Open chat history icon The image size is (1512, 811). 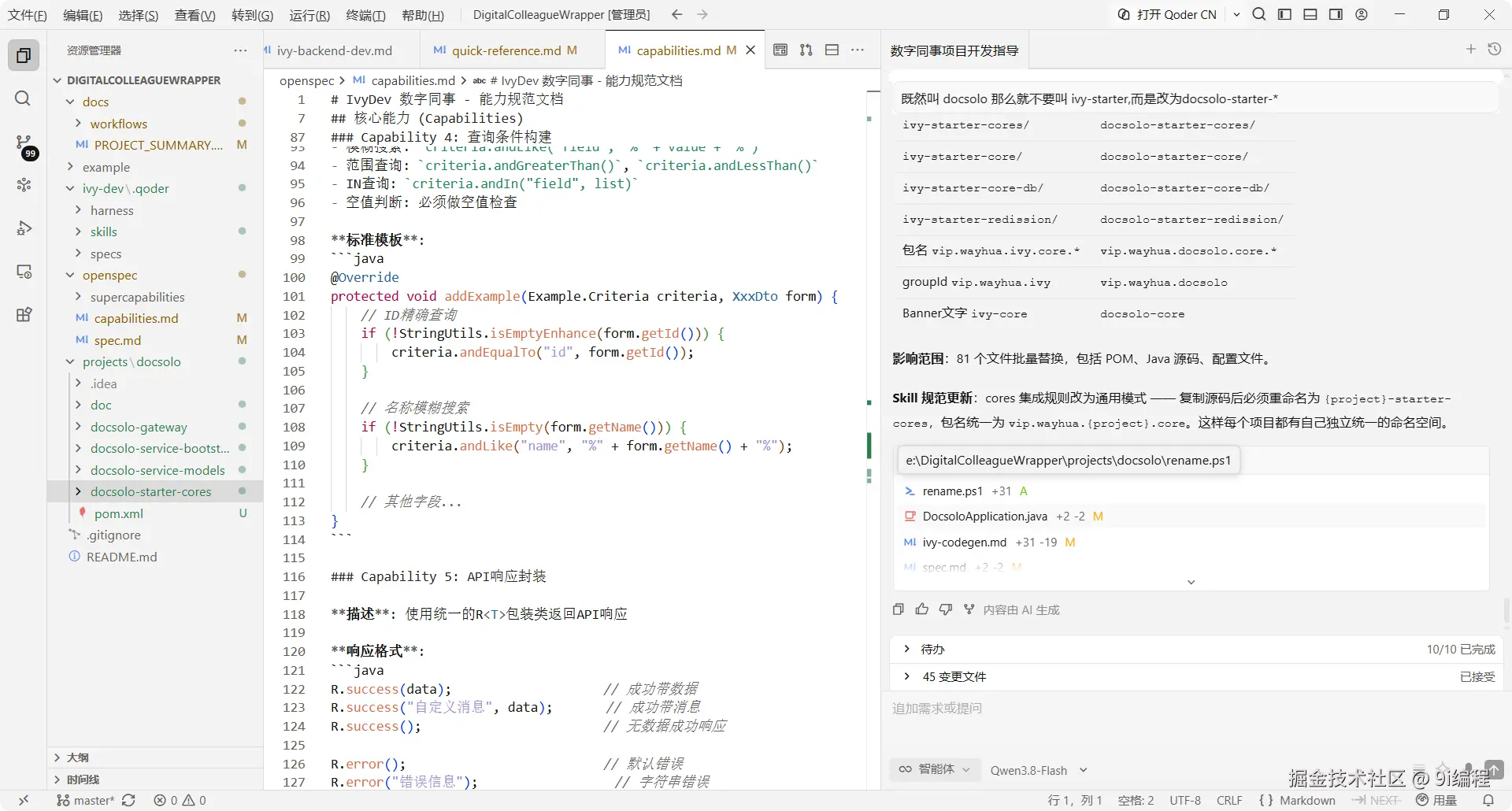1494,50
